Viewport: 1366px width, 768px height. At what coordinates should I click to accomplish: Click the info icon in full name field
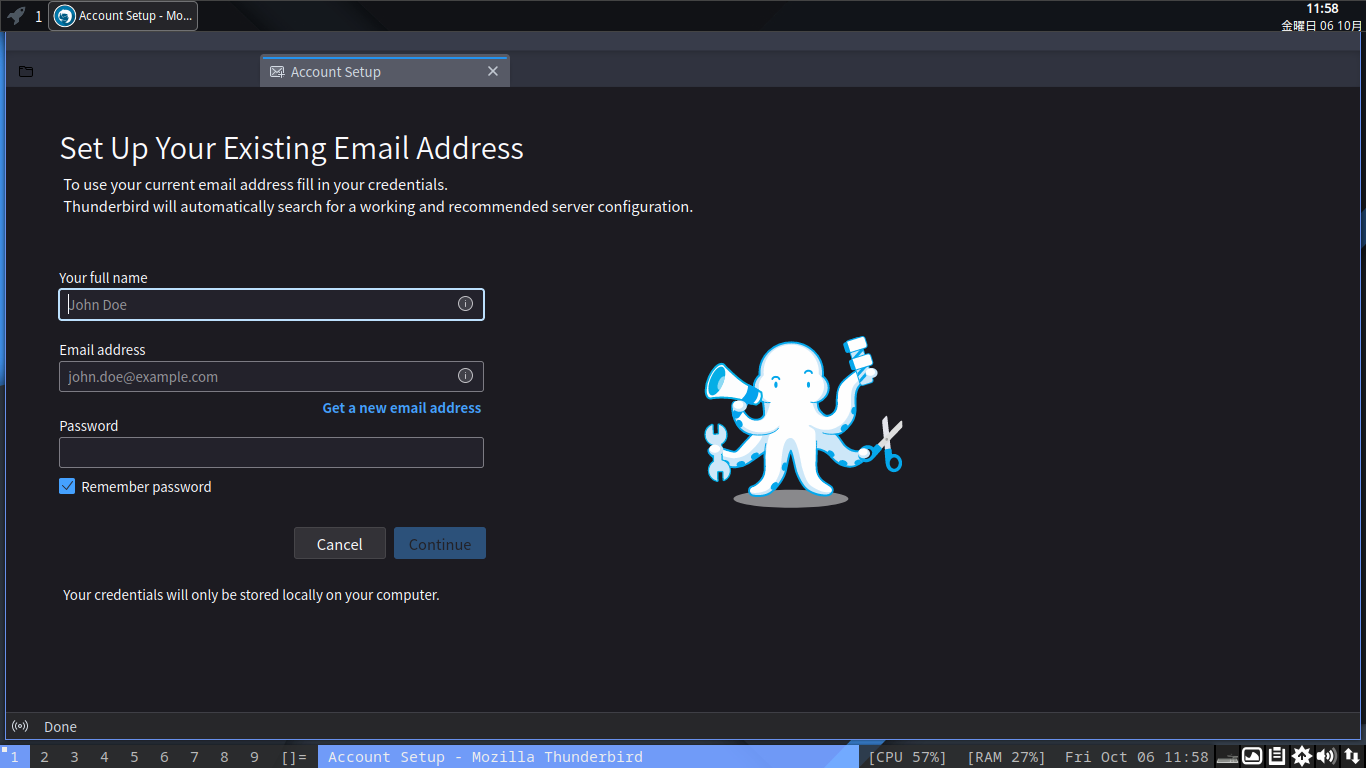(x=465, y=304)
